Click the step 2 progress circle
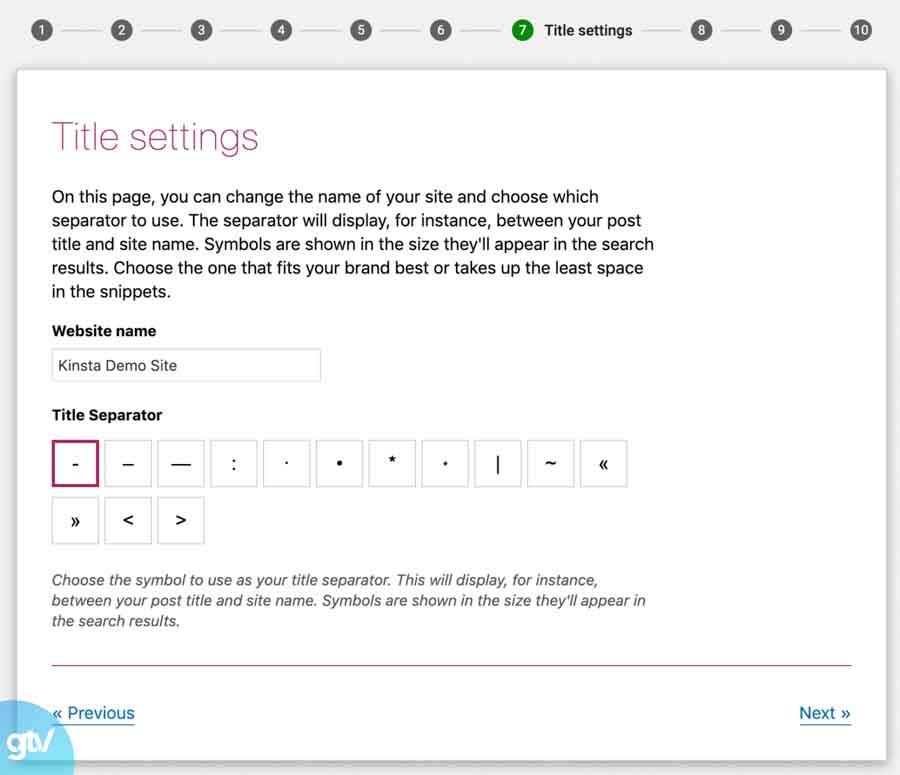This screenshot has width=900, height=775. click(121, 30)
